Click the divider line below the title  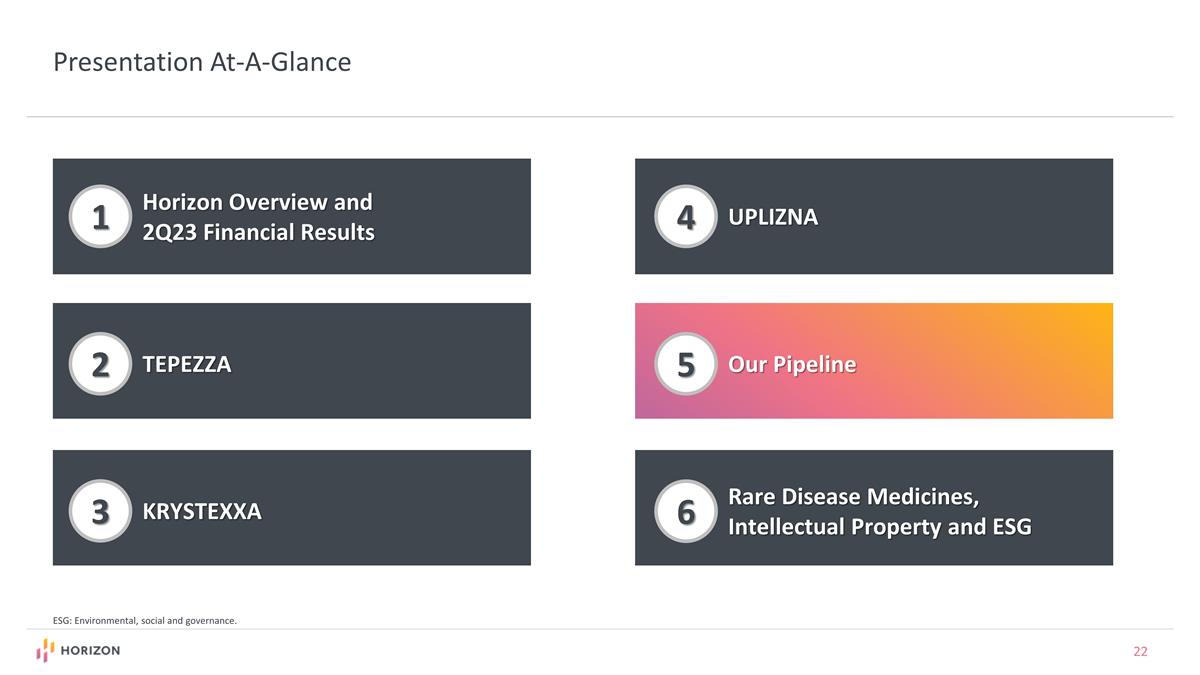[600, 117]
